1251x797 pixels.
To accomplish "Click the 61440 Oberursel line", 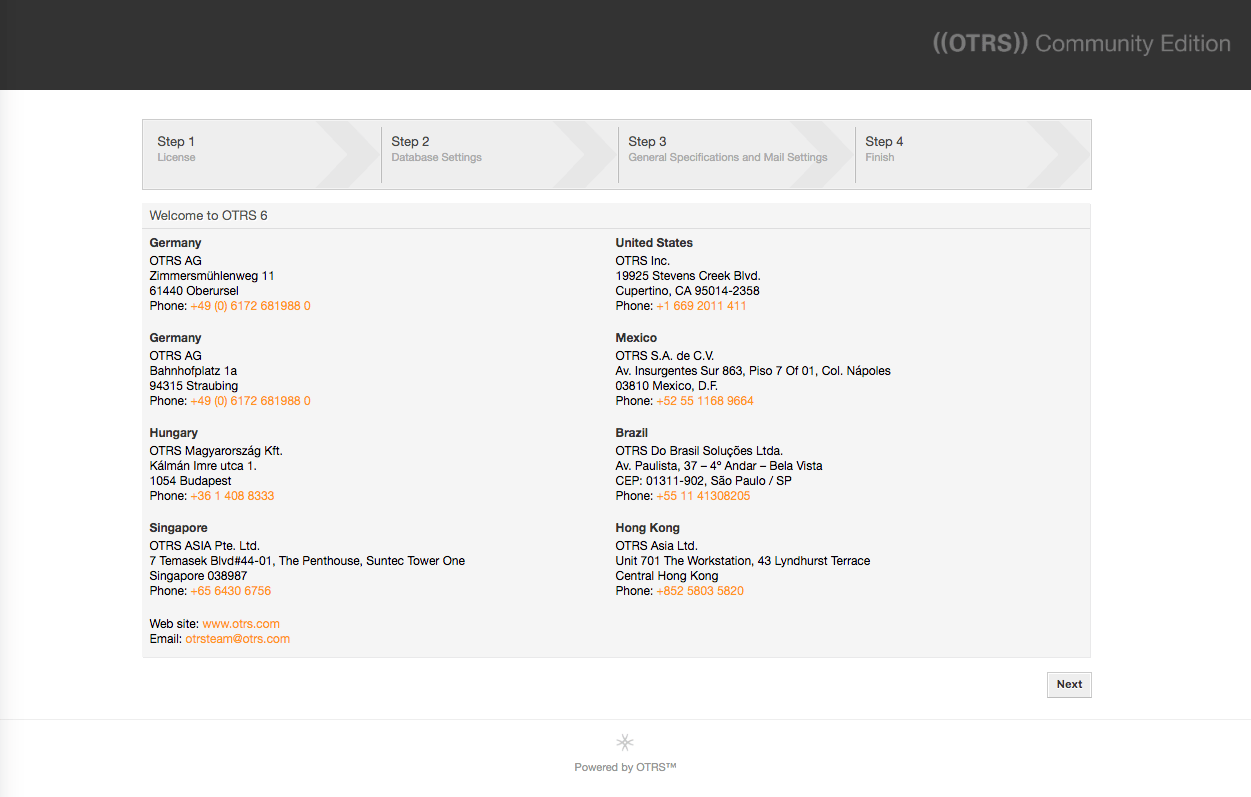I will point(194,291).
